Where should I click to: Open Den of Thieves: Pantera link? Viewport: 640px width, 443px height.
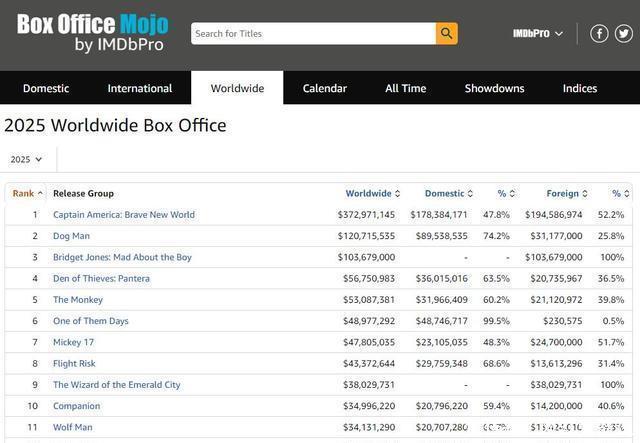pos(101,279)
